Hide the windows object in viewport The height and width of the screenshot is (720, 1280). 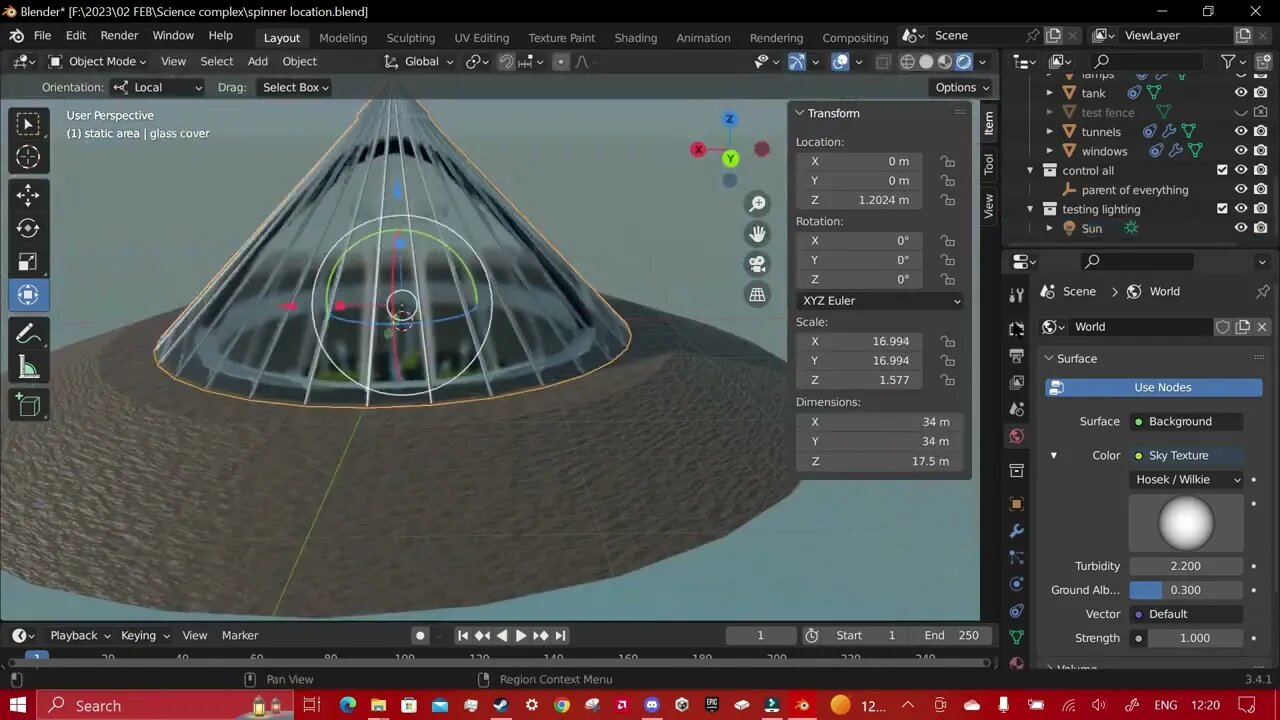1240,151
